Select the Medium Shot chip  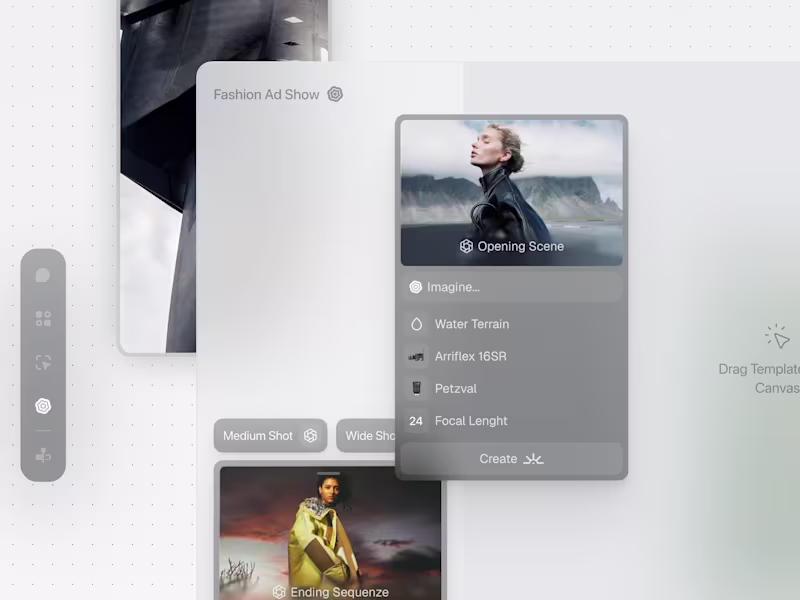click(x=270, y=435)
